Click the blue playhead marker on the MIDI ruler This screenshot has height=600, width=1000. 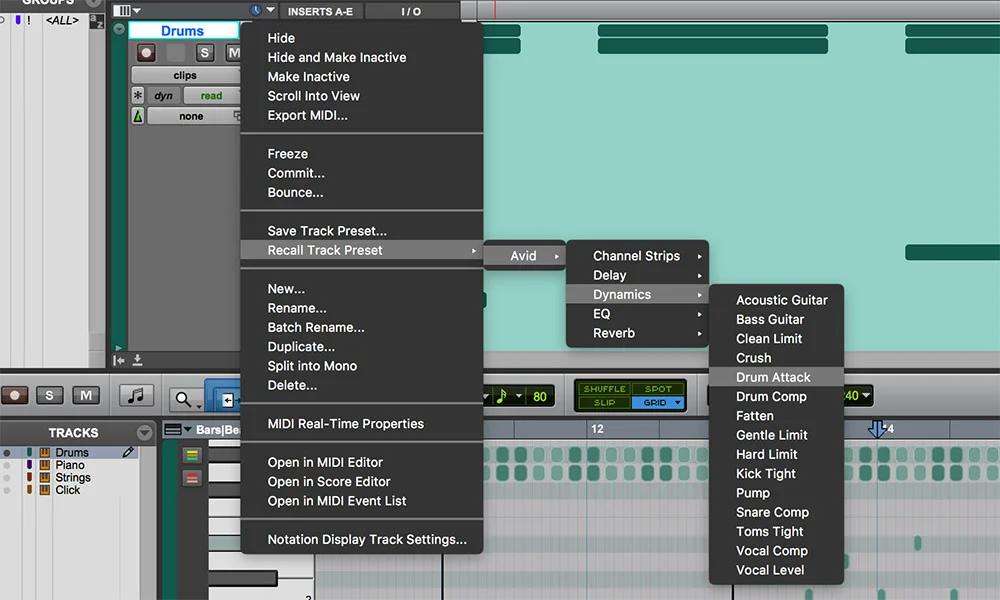tap(877, 429)
